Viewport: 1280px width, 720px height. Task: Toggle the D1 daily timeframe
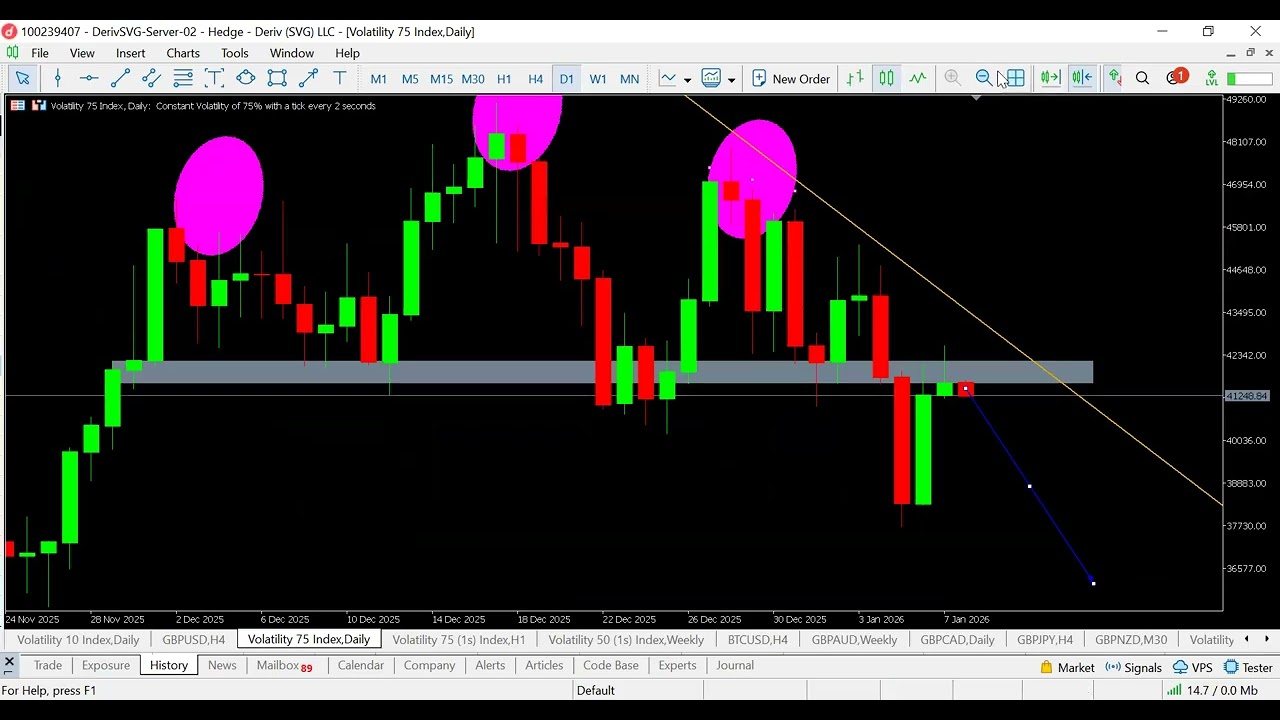567,79
